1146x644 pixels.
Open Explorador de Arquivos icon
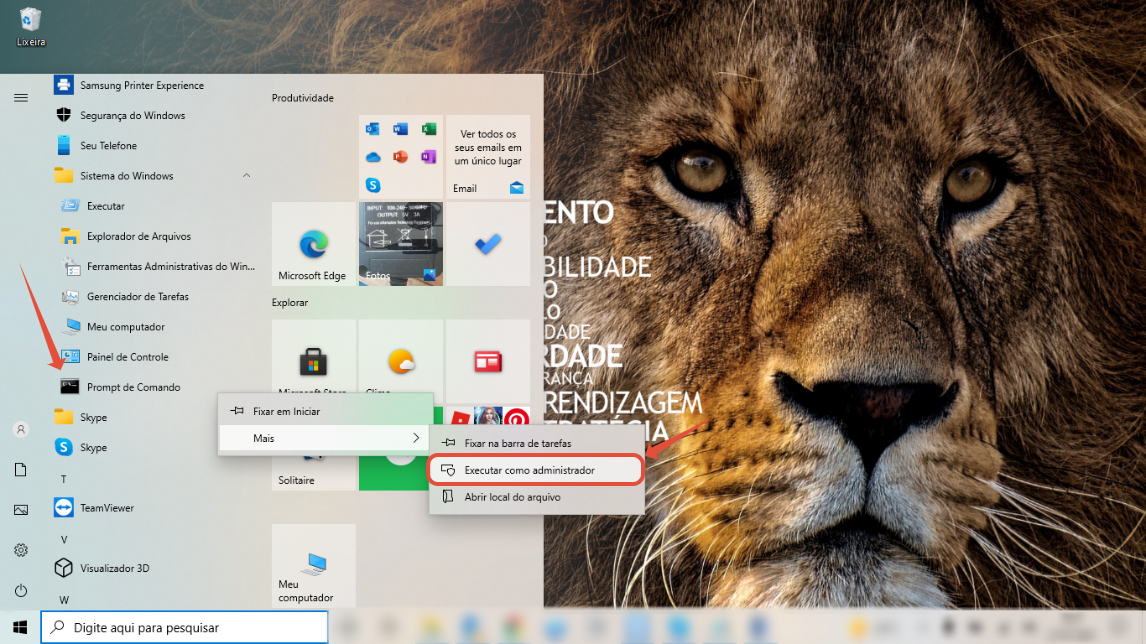coord(70,236)
